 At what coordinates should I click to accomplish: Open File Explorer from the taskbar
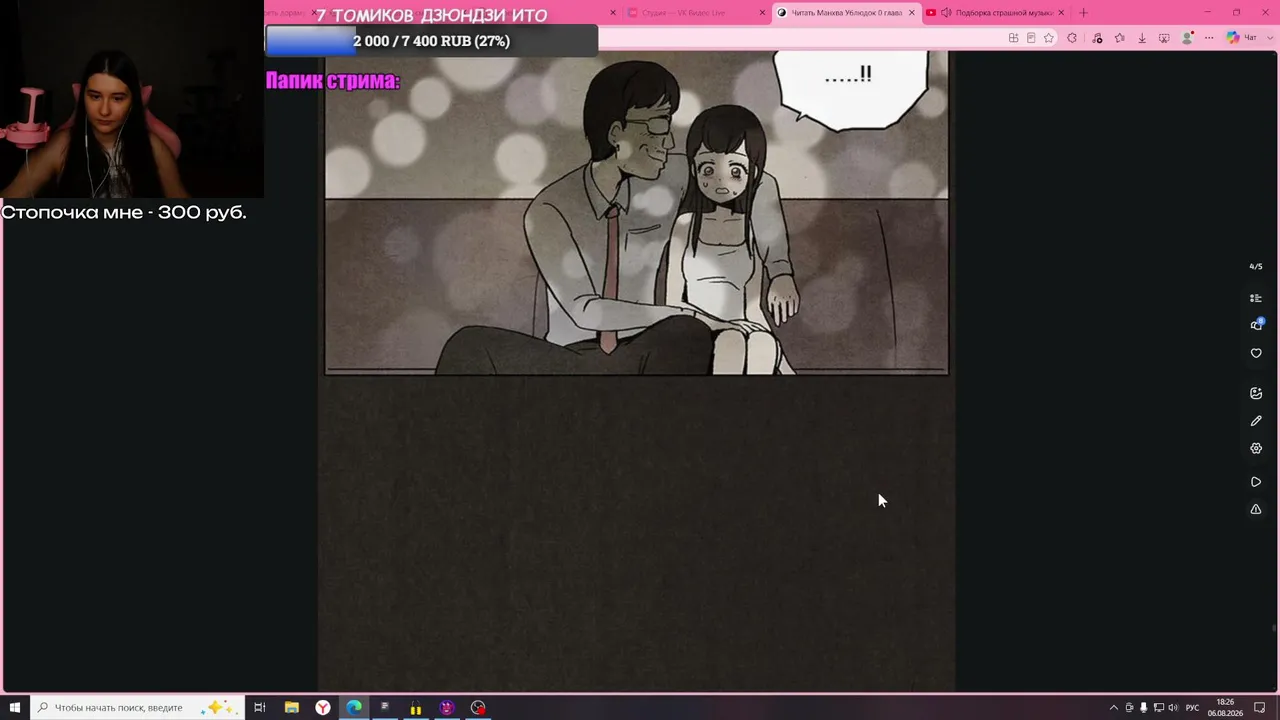click(x=291, y=708)
